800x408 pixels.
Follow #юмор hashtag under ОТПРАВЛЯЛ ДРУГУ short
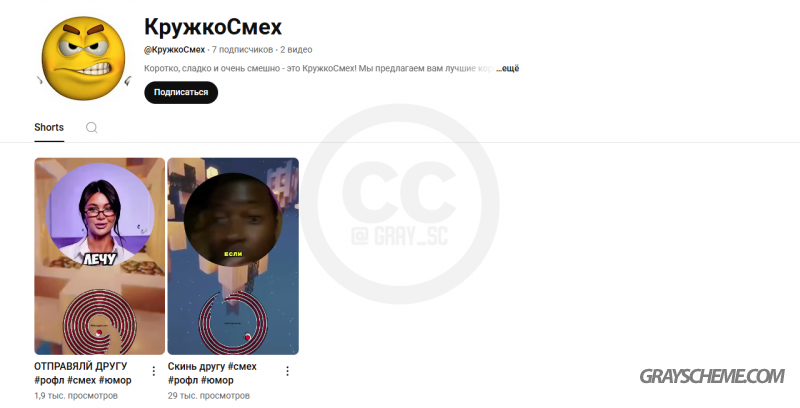click(115, 380)
